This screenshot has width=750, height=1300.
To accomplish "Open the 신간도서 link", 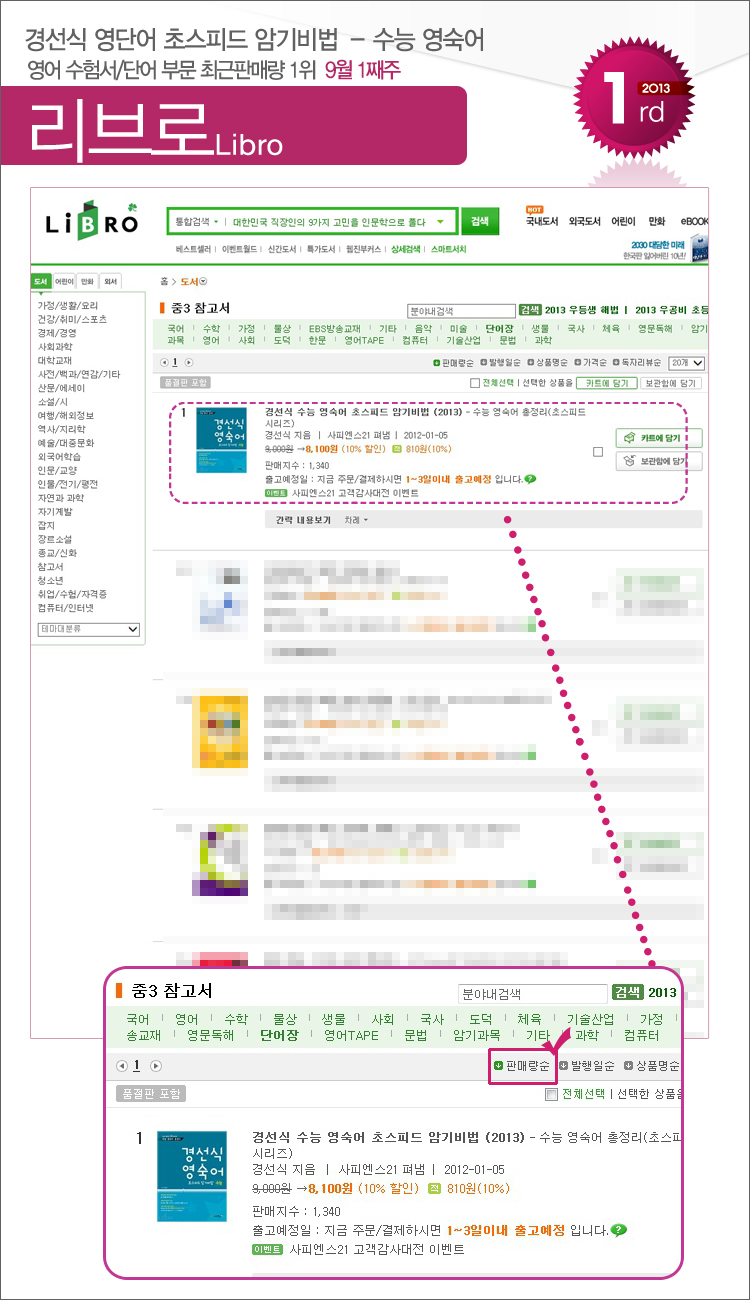I will pyautogui.click(x=282, y=248).
